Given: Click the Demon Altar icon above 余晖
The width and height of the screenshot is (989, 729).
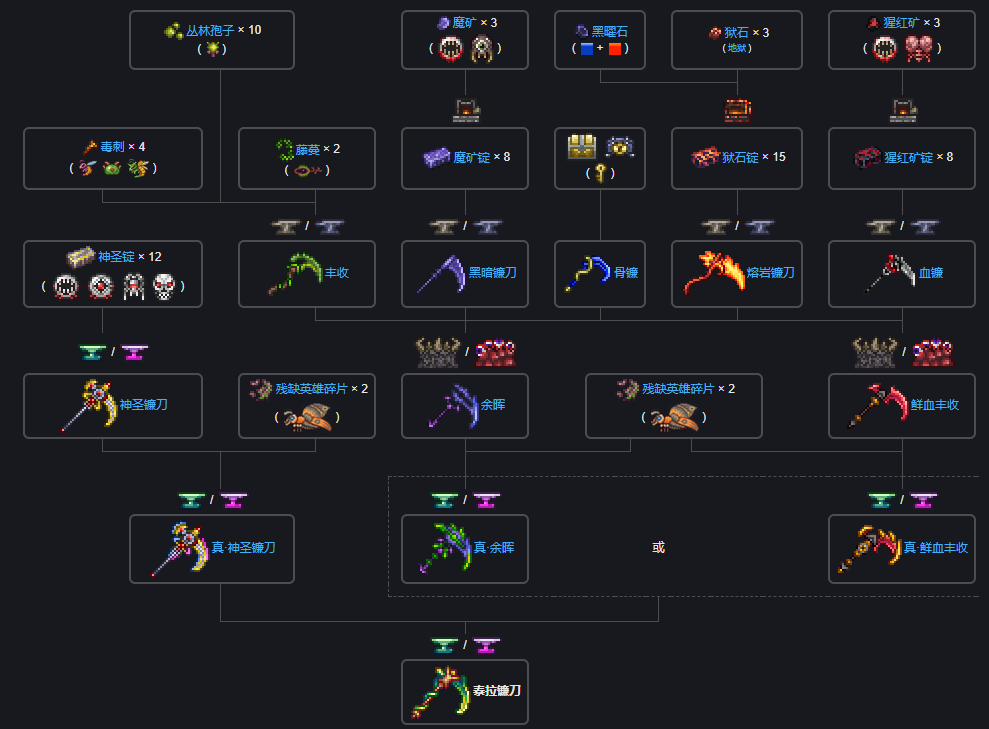Looking at the screenshot, I should (x=437, y=353).
